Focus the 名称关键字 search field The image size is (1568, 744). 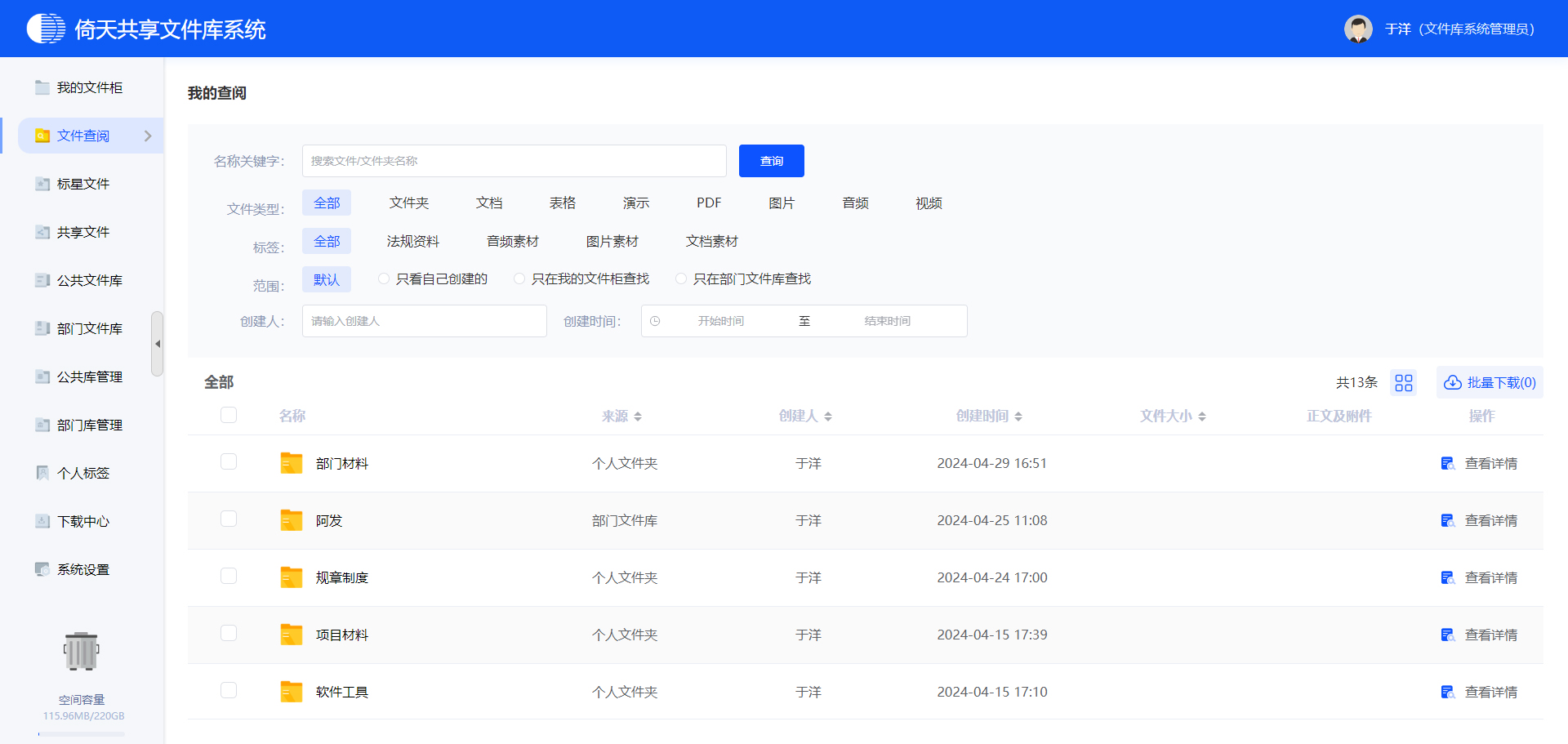pyautogui.click(x=514, y=161)
